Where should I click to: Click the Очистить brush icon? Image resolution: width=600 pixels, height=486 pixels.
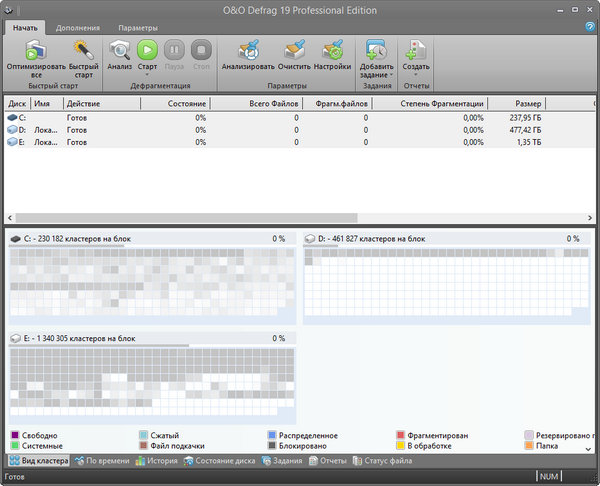tap(293, 50)
